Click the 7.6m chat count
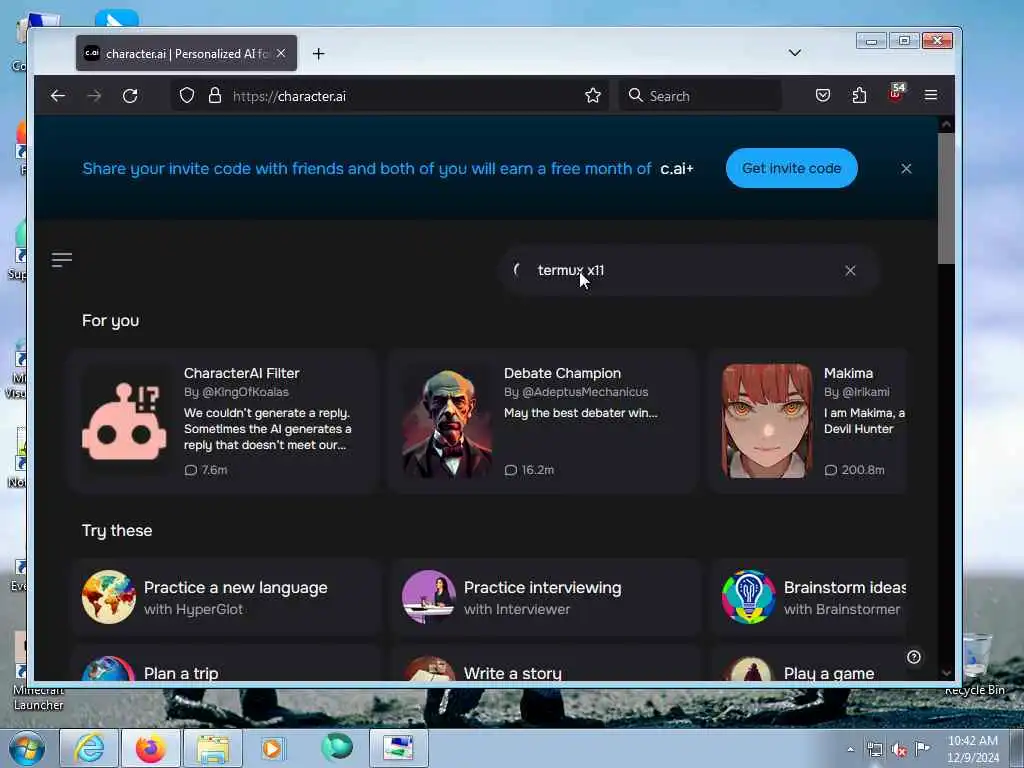The width and height of the screenshot is (1024, 768). pyautogui.click(x=206, y=470)
